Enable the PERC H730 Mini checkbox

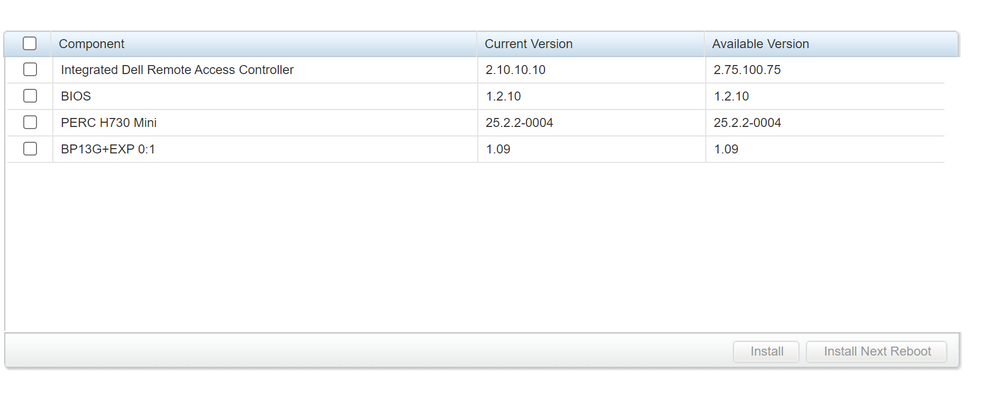click(x=29, y=122)
